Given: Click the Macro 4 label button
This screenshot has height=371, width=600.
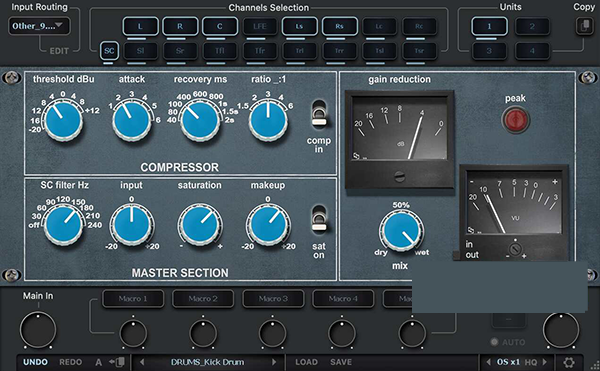Looking at the screenshot, I should [x=343, y=299].
